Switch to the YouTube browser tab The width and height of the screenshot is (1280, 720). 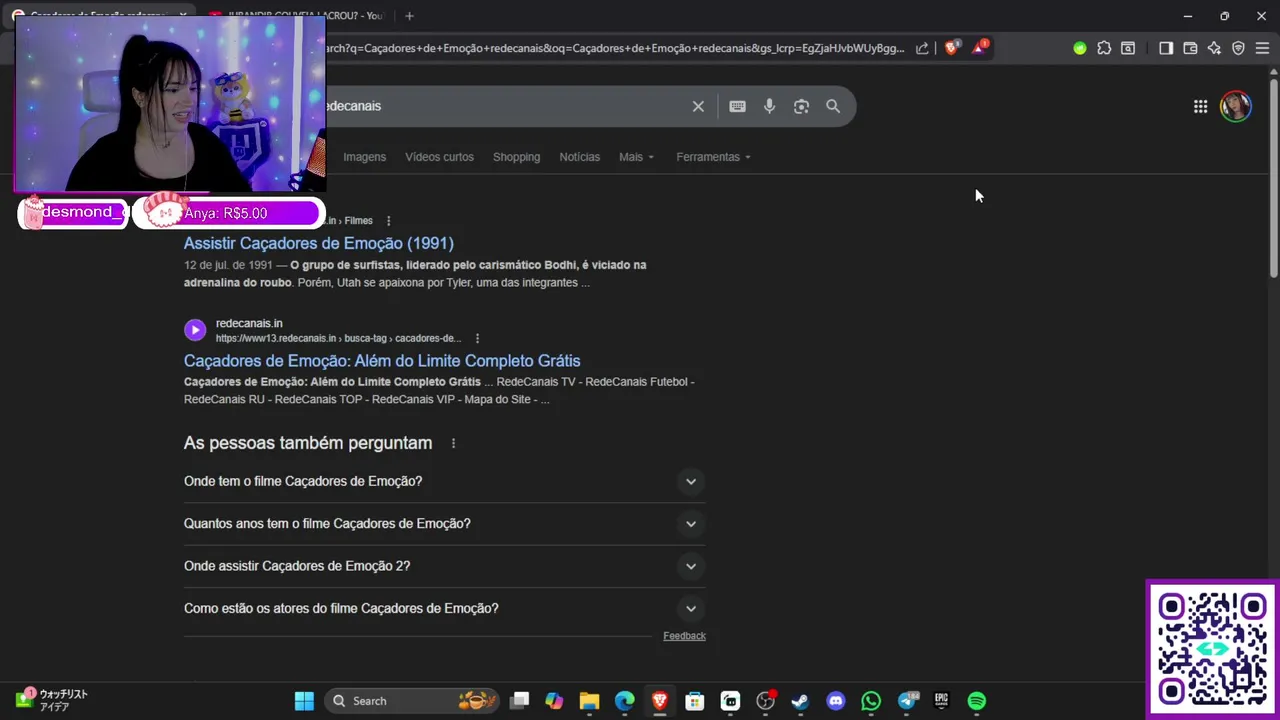pos(296,16)
